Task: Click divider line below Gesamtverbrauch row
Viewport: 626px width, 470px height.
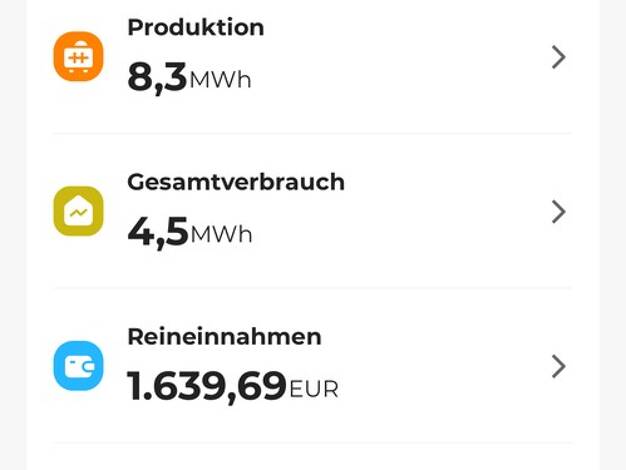Action: 312,288
